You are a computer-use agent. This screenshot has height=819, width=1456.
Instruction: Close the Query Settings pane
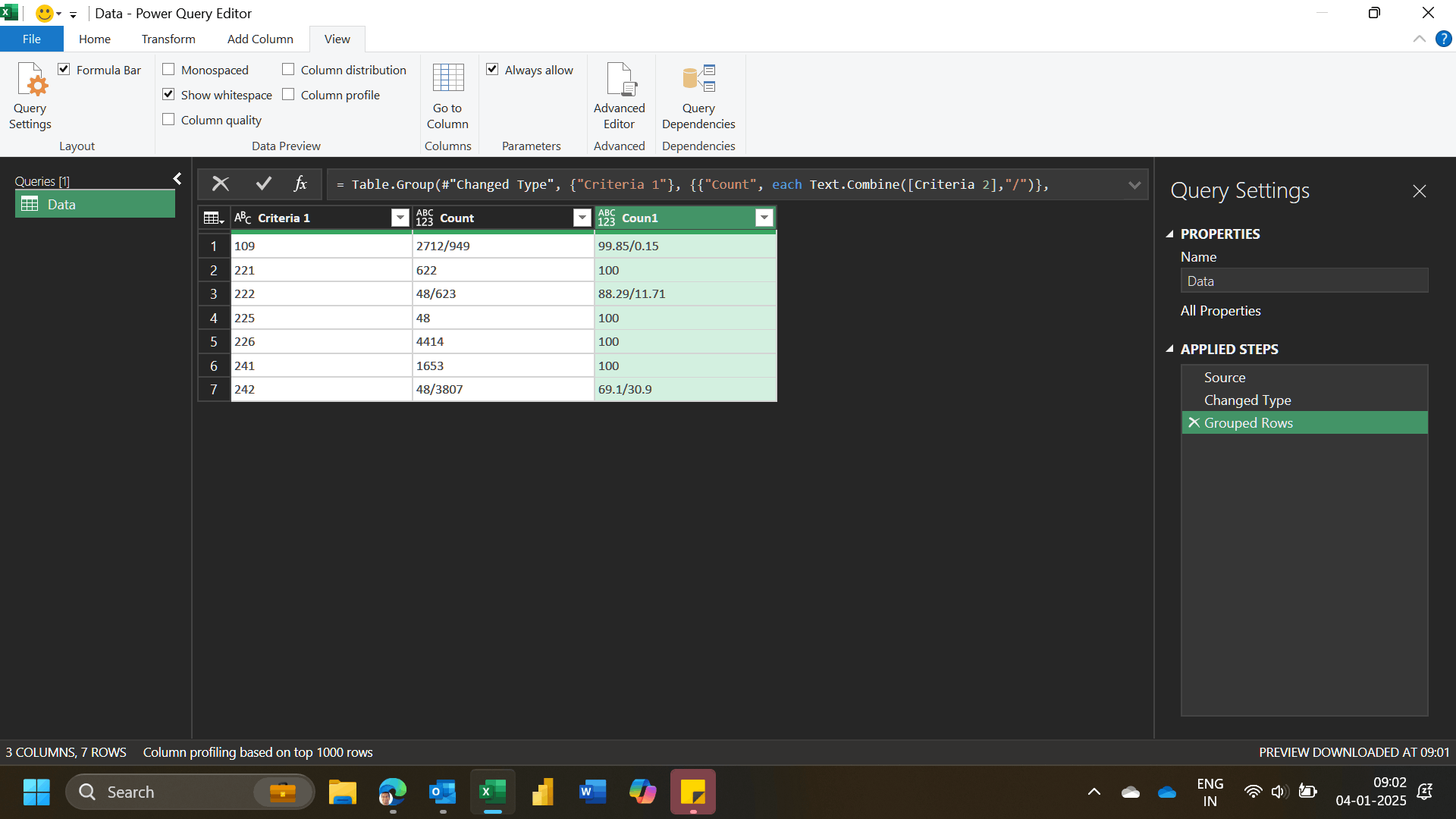tap(1420, 191)
